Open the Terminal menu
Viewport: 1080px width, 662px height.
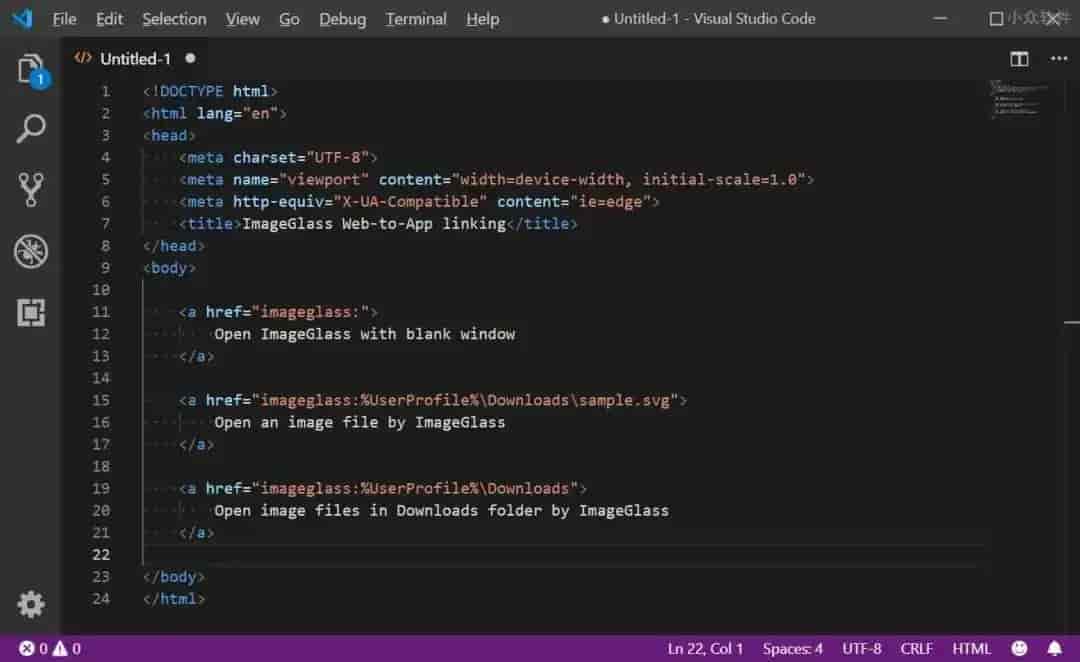416,19
